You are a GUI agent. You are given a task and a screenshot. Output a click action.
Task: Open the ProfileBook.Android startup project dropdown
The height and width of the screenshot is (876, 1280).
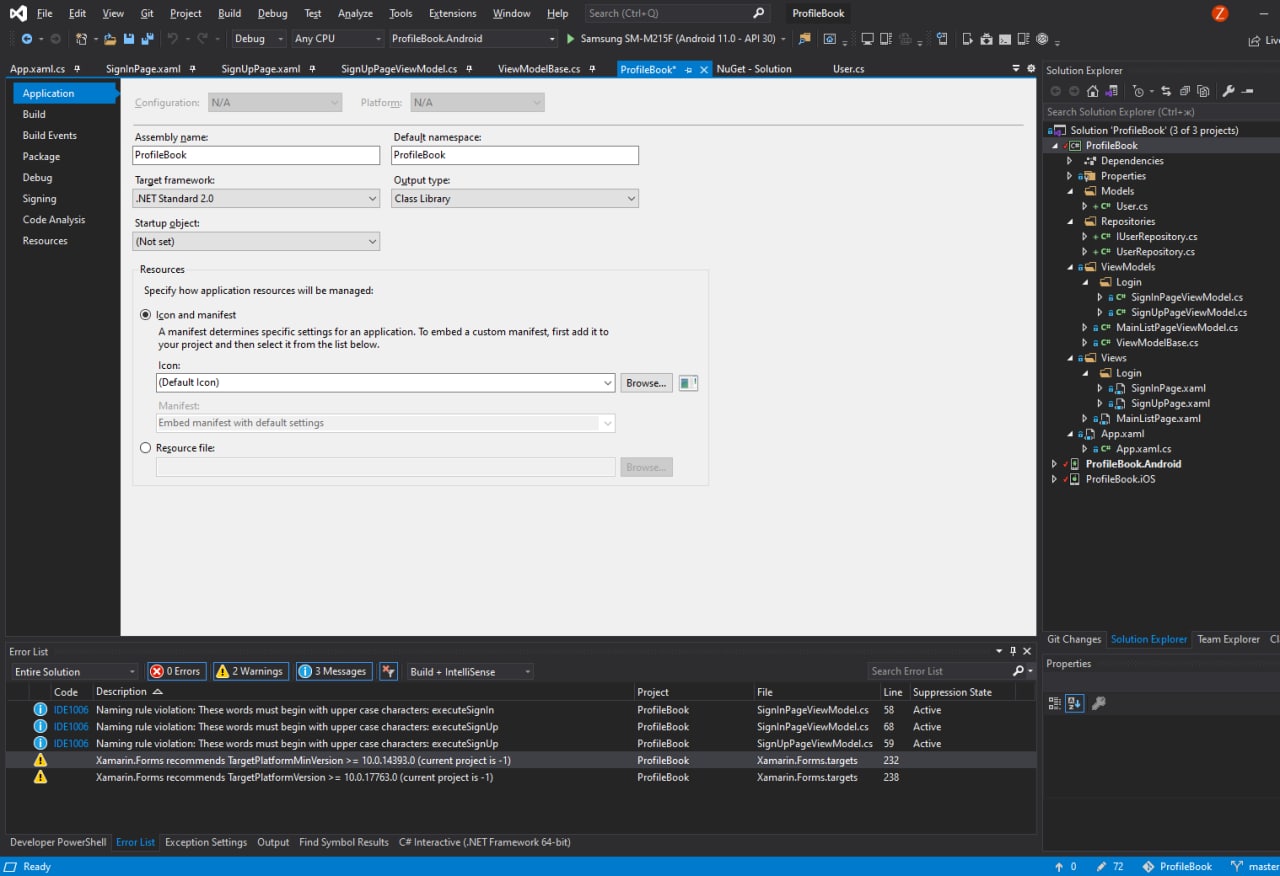coord(473,39)
